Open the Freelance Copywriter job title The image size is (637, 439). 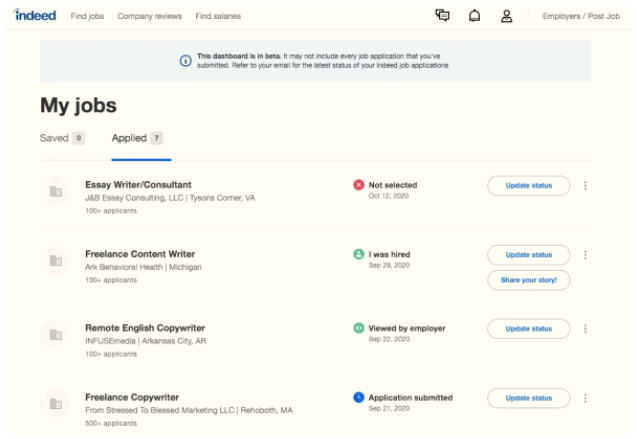(132, 397)
